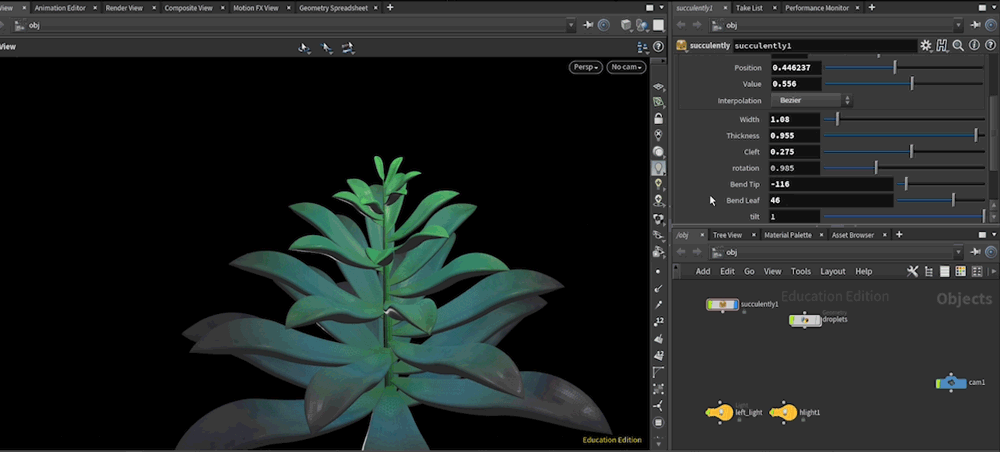Click the viewport snapping options icon

348,48
